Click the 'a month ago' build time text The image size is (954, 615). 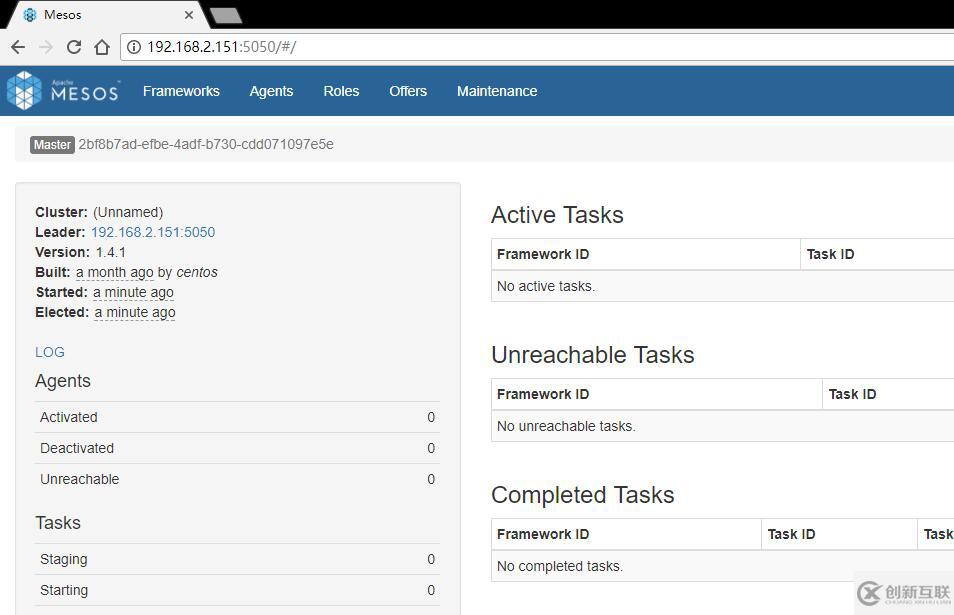[x=122, y=271]
